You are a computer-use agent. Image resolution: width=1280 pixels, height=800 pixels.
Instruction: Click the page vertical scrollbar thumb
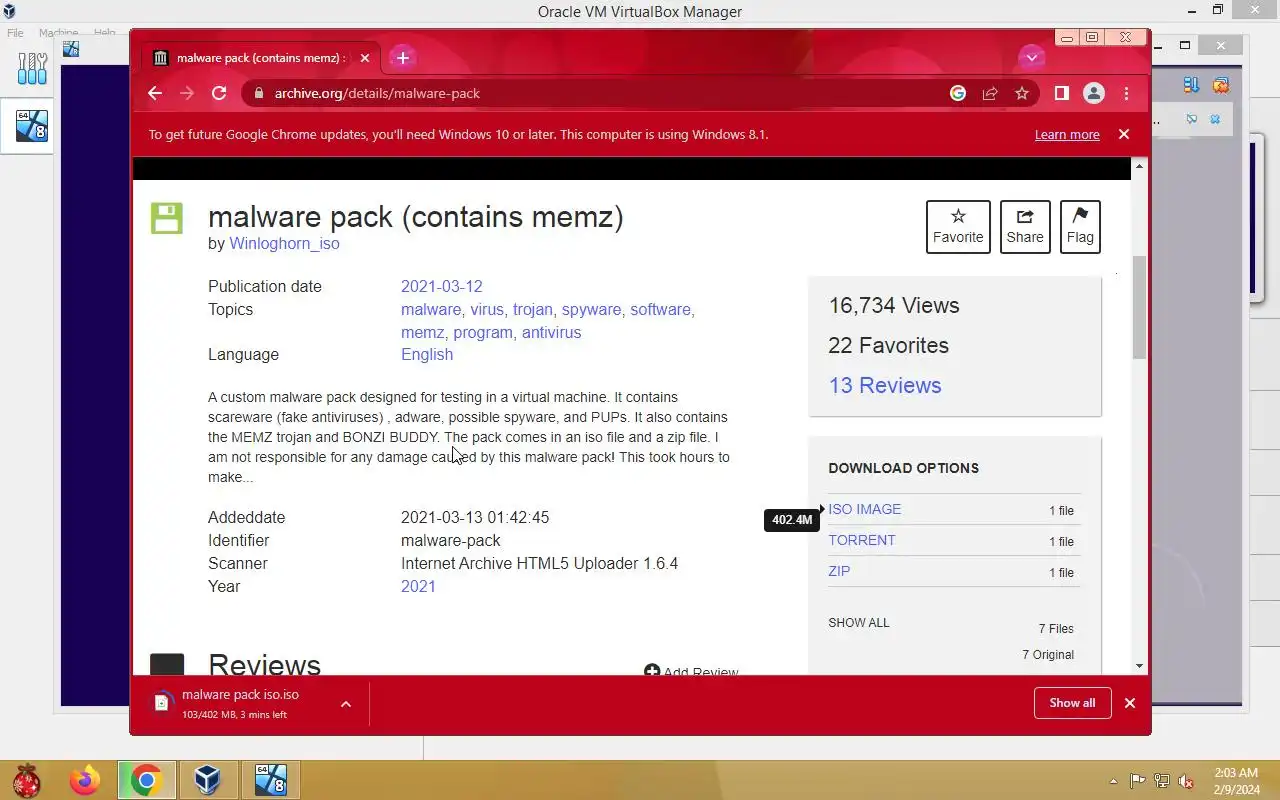(x=1140, y=308)
